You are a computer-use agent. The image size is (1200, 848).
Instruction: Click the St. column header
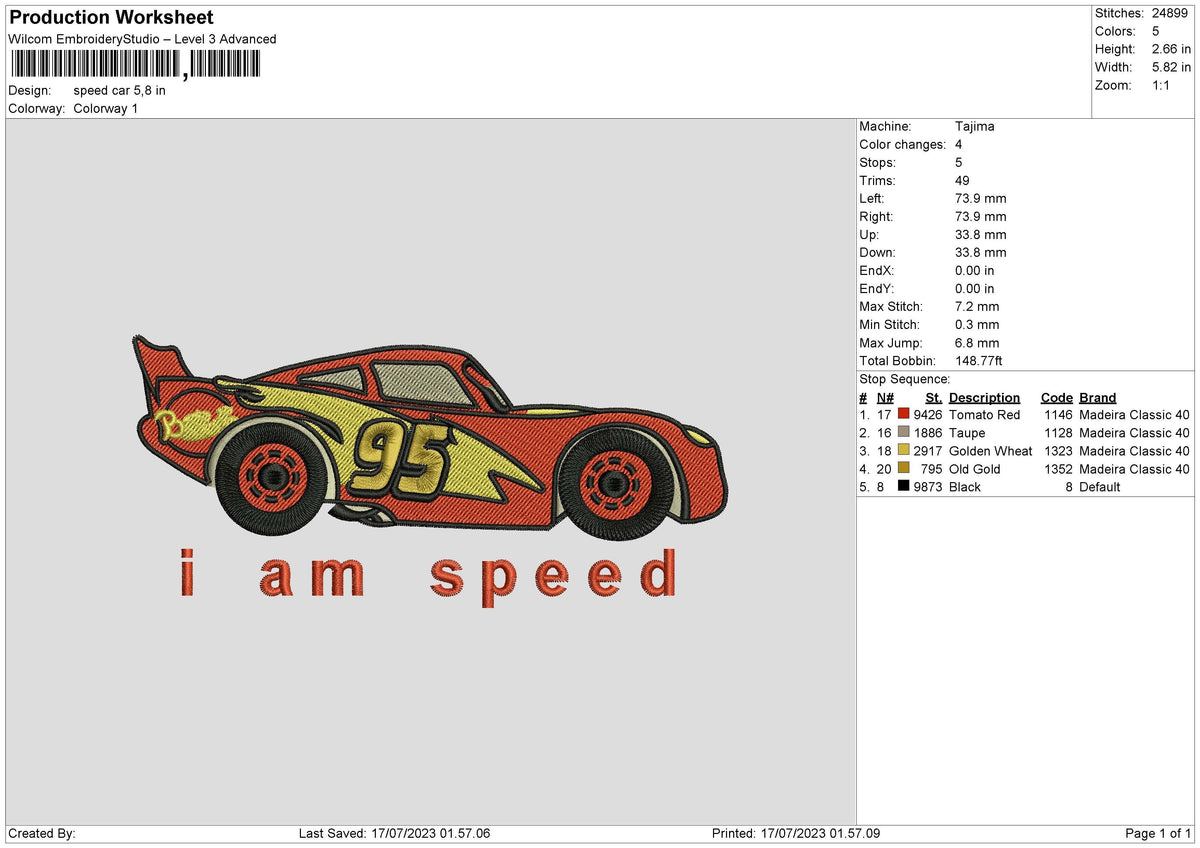click(x=933, y=397)
